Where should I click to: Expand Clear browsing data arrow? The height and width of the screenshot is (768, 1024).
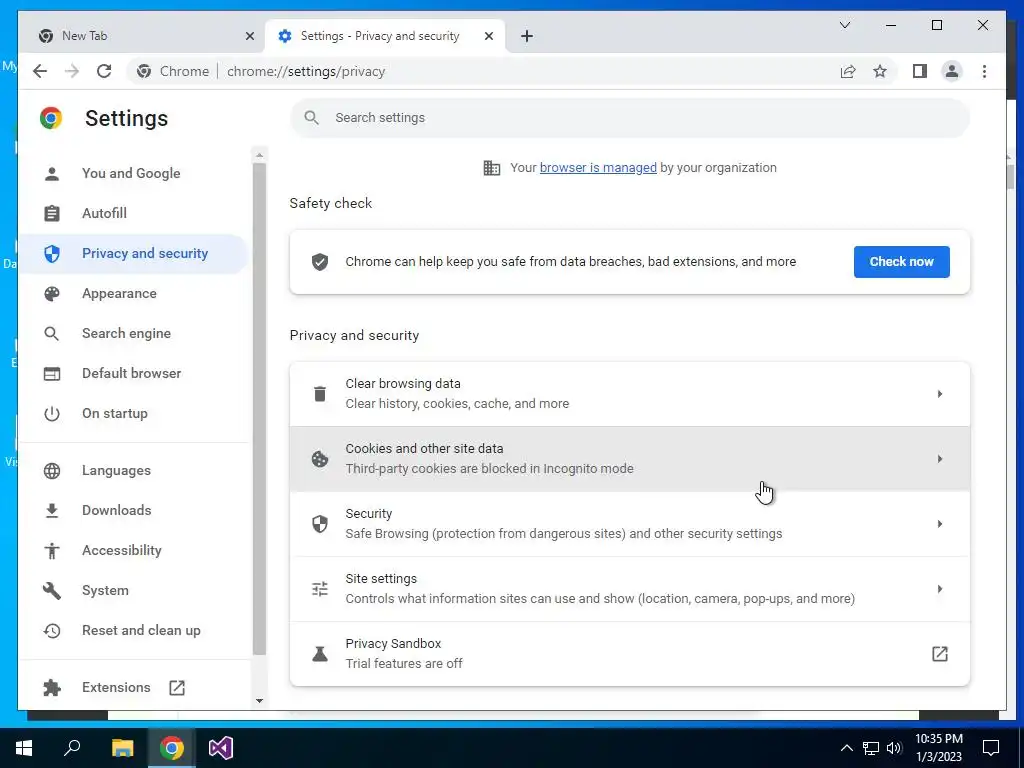click(x=940, y=394)
